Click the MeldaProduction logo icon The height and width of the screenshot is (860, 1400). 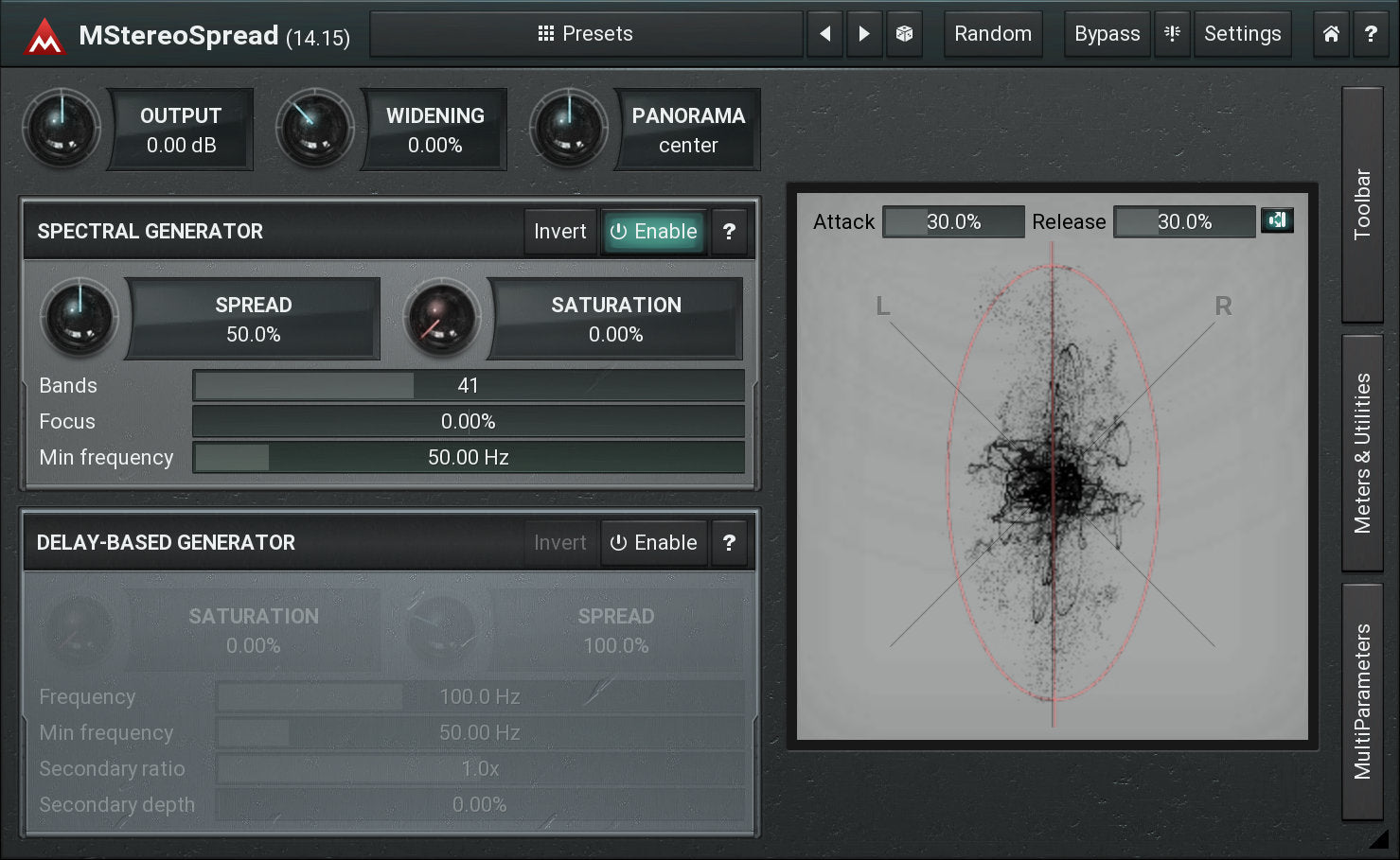(x=44, y=36)
